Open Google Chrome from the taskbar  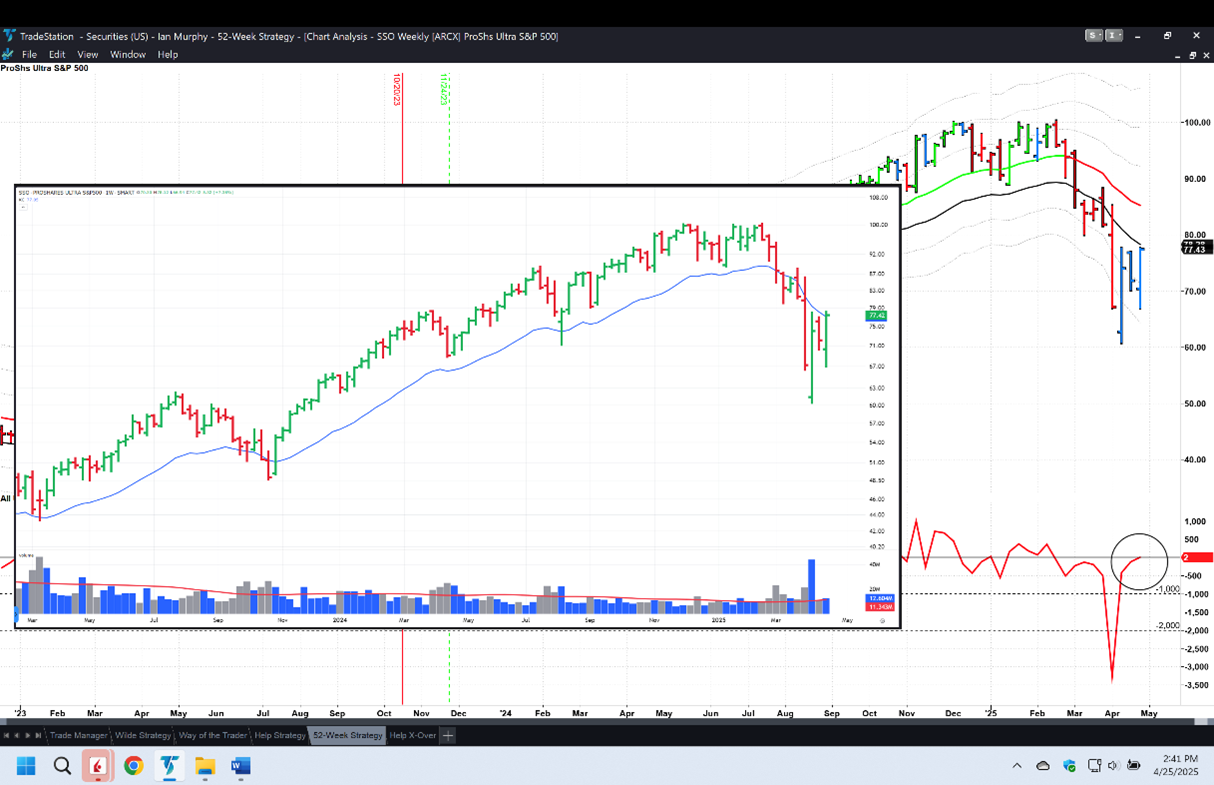pyautogui.click(x=133, y=766)
